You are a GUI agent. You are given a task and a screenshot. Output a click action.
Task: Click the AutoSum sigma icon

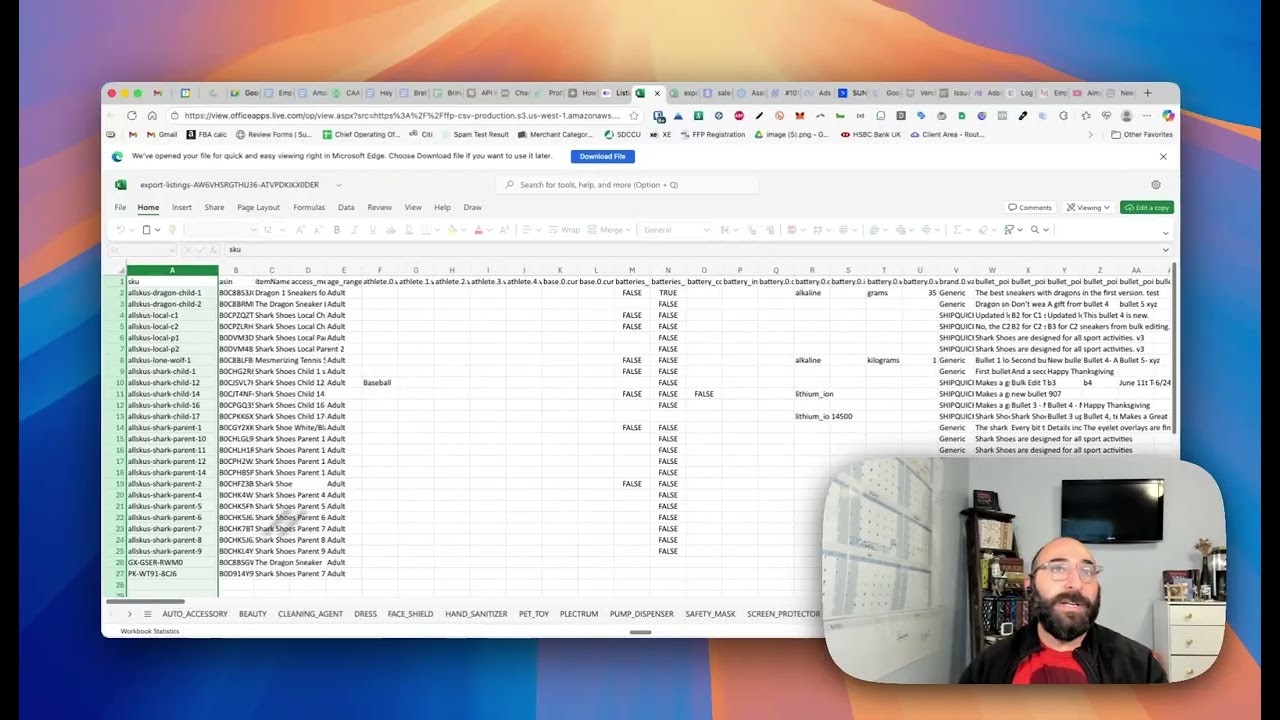956,230
